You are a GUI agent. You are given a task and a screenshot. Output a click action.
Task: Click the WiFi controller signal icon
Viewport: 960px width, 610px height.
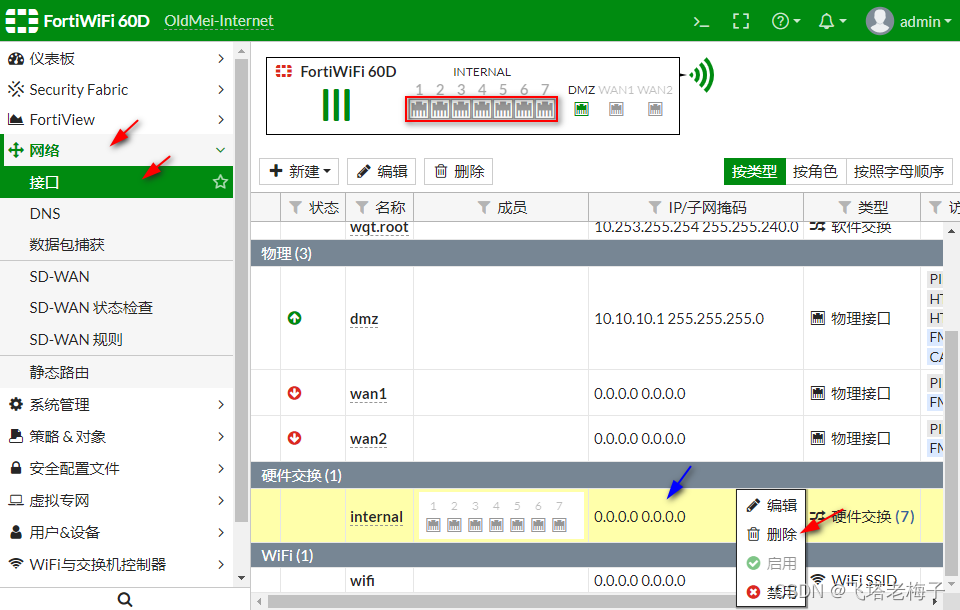pyautogui.click(x=16, y=563)
